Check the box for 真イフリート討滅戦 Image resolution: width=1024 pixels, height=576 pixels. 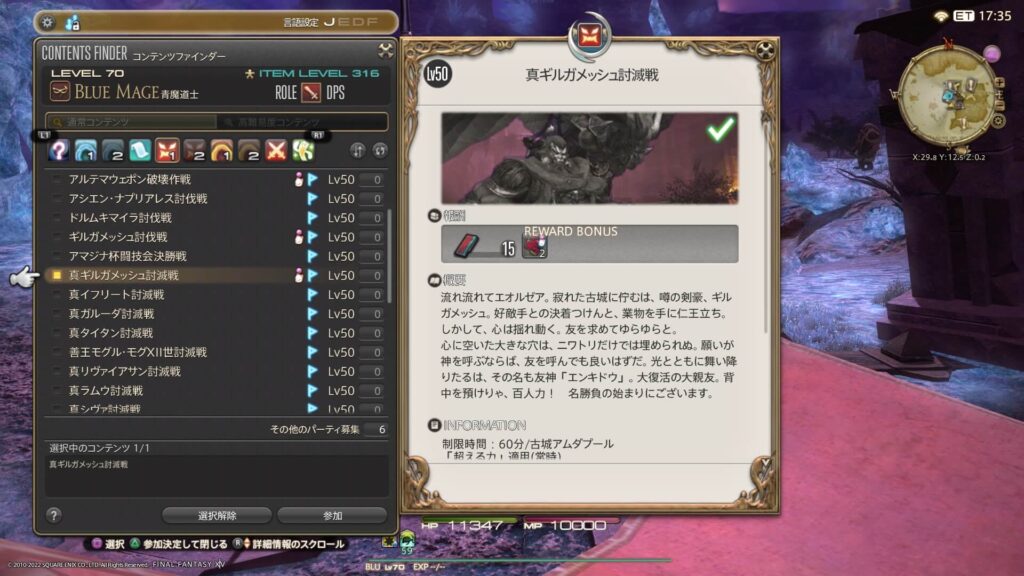pos(57,295)
